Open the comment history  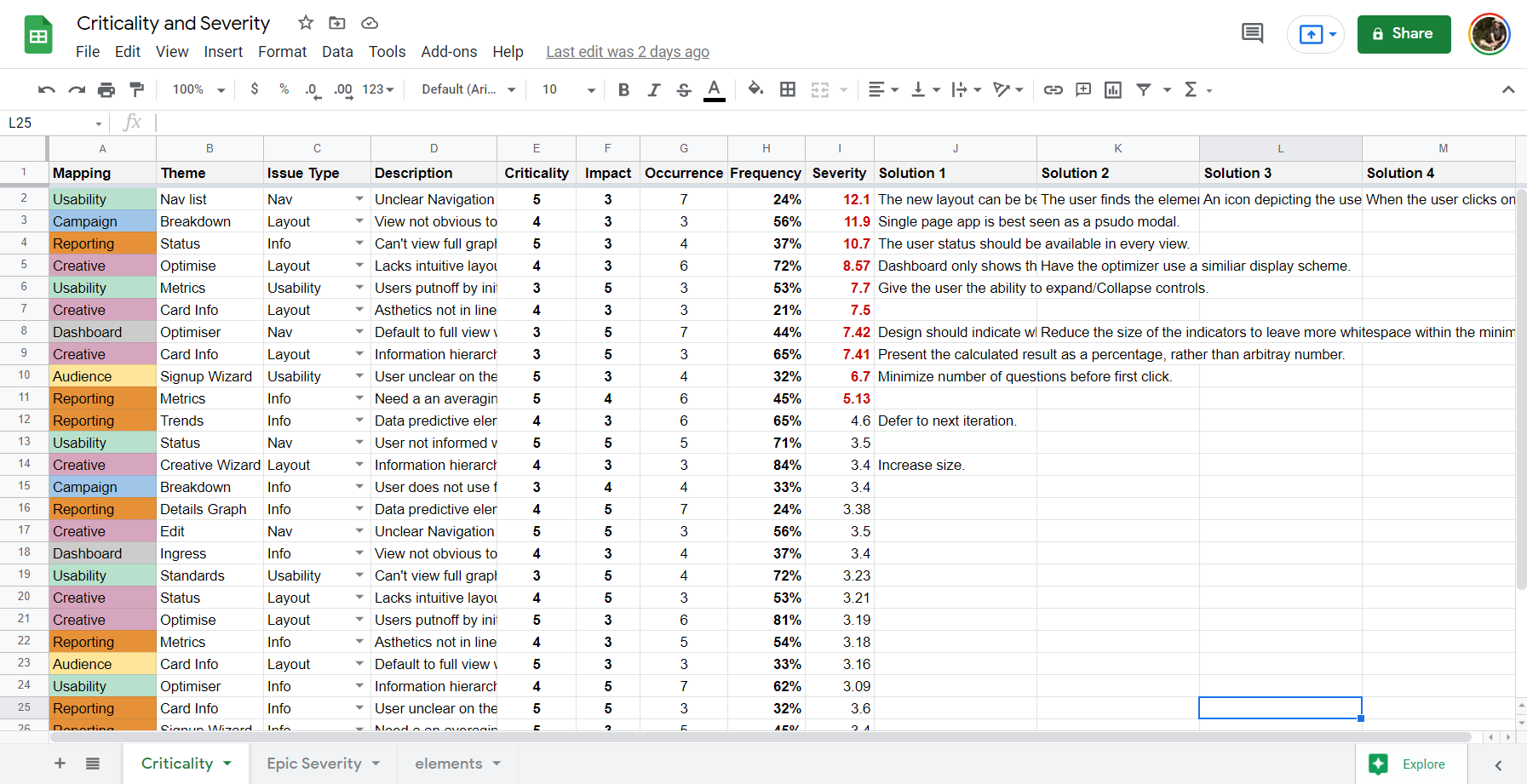tap(1252, 34)
